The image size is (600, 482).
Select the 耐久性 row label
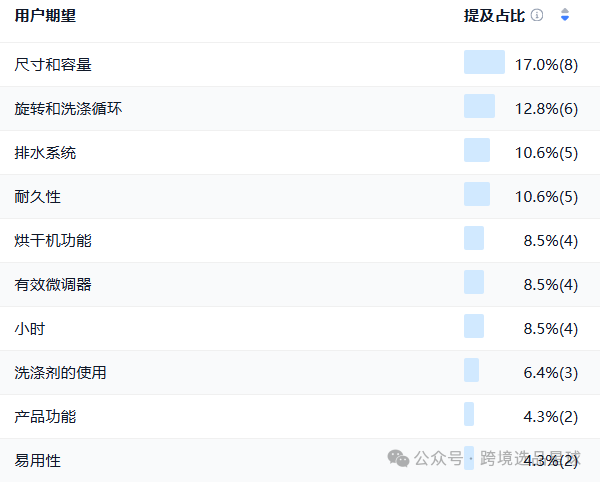click(38, 197)
